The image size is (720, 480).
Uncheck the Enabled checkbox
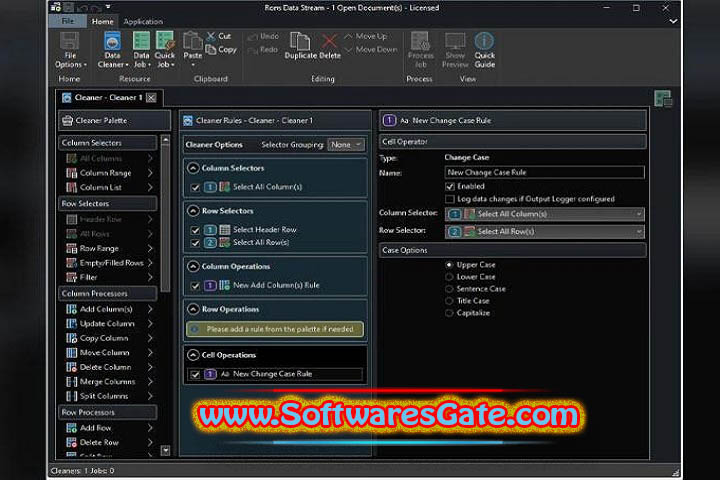(450, 186)
